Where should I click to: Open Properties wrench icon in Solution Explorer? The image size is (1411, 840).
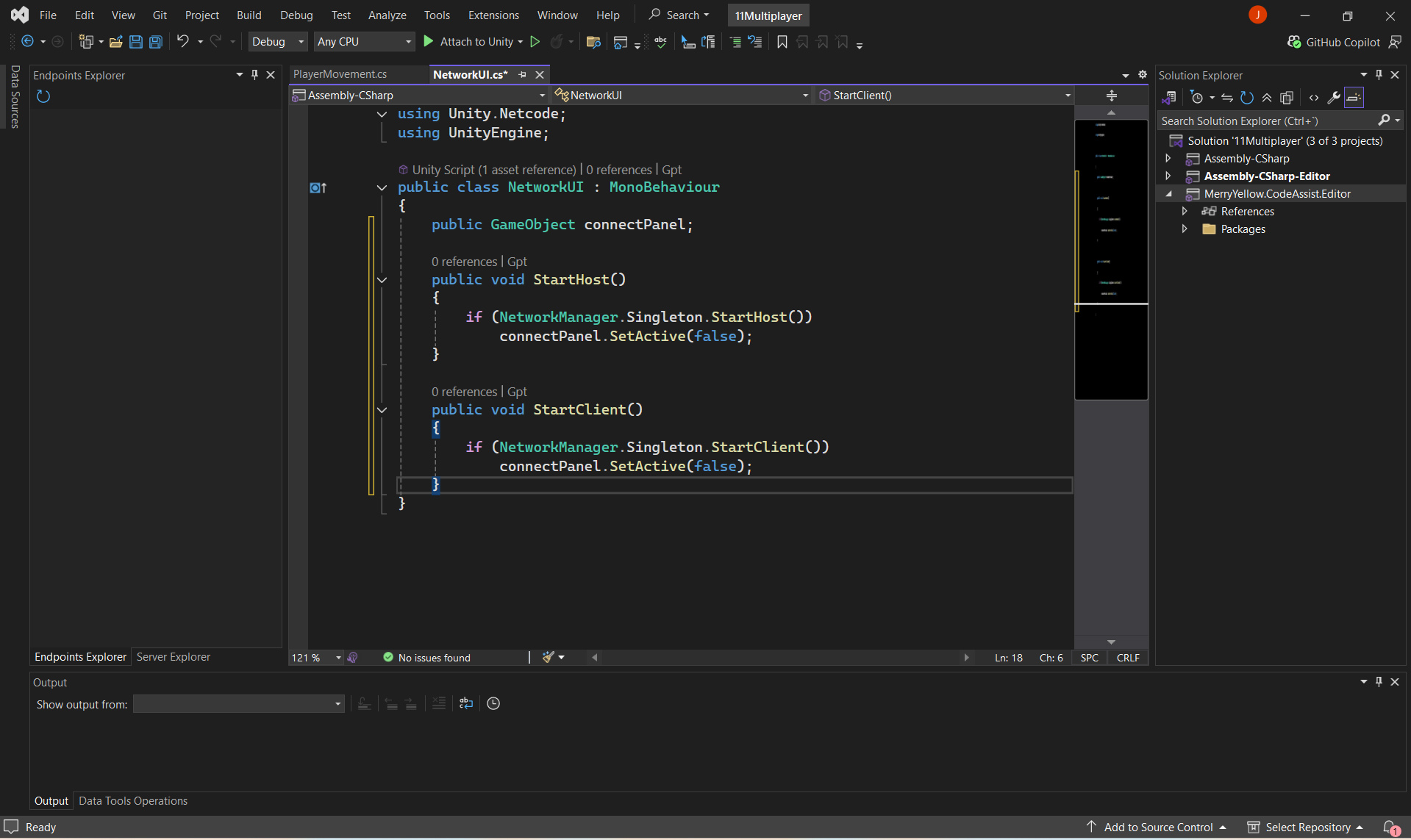tap(1333, 98)
